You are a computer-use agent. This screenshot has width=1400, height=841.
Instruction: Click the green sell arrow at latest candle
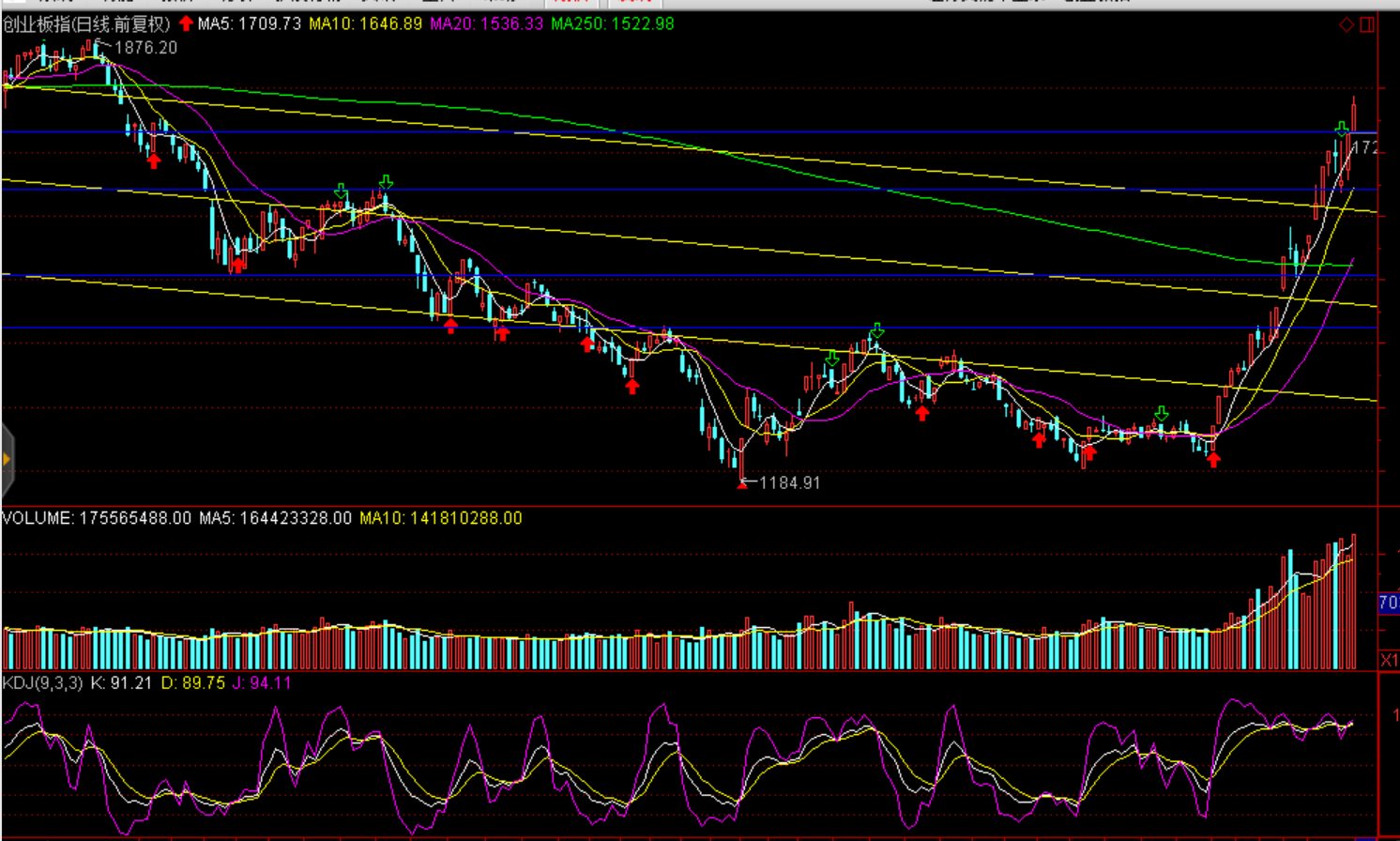click(1342, 129)
